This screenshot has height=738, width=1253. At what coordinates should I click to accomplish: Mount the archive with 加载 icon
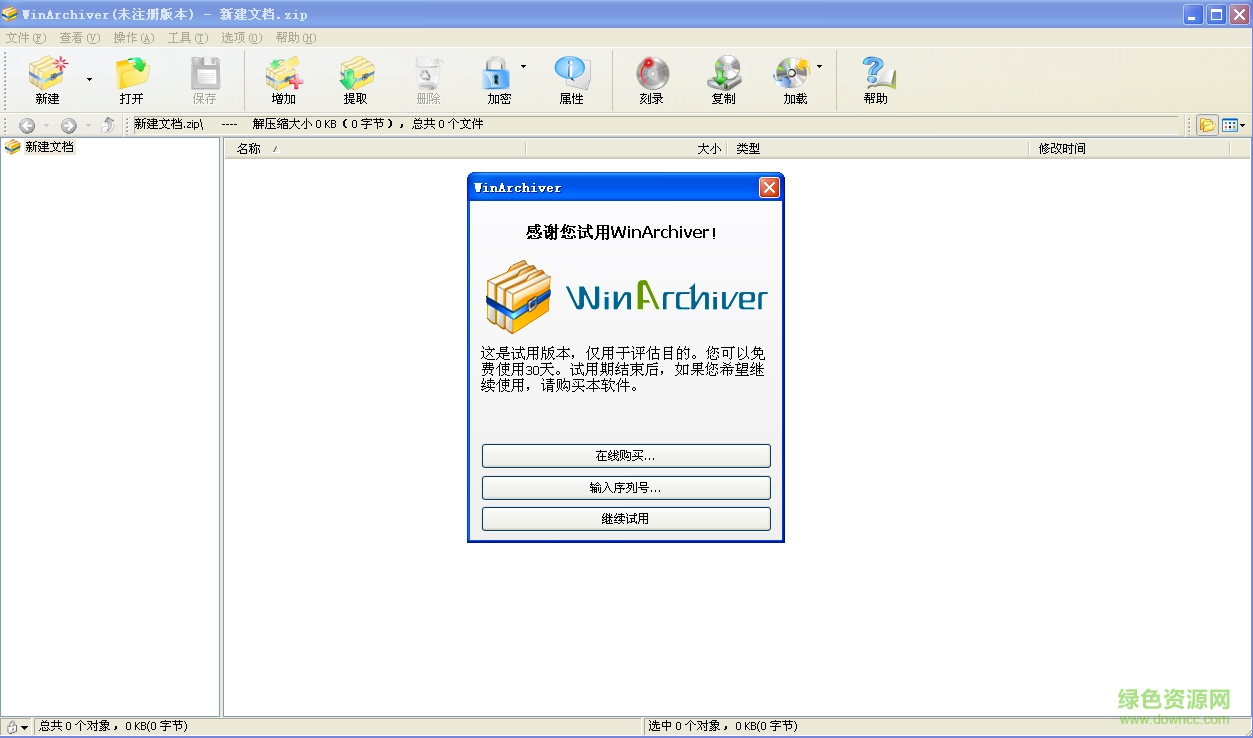coord(793,80)
